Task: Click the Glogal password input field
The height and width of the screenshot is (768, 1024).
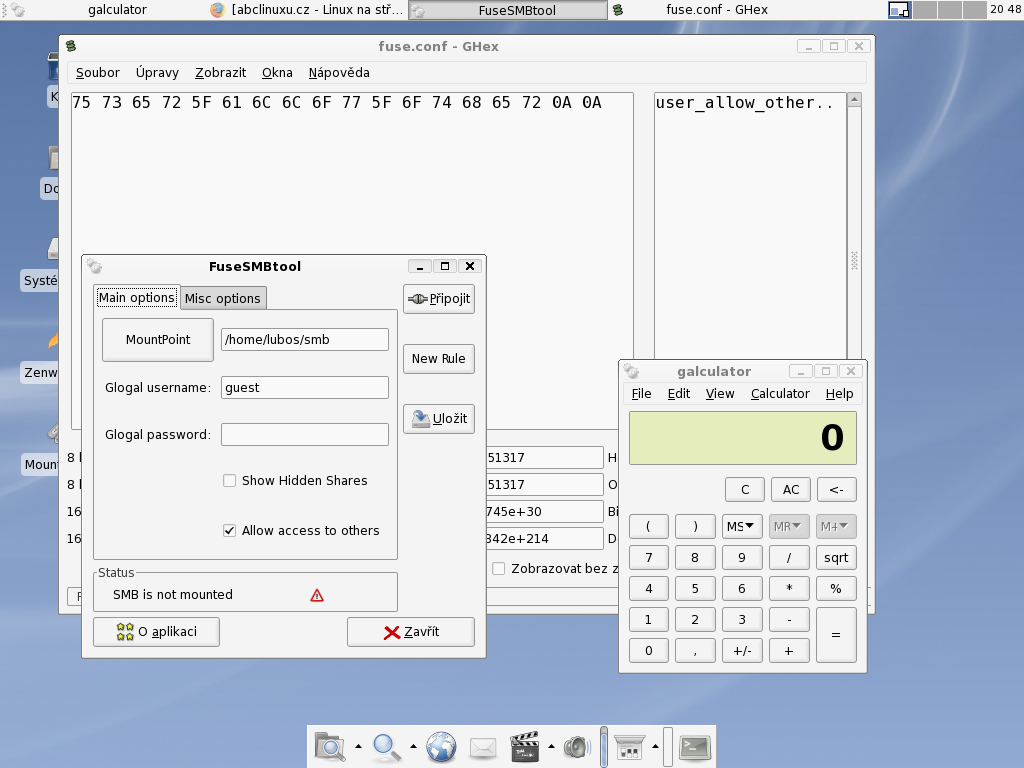Action: click(305, 434)
